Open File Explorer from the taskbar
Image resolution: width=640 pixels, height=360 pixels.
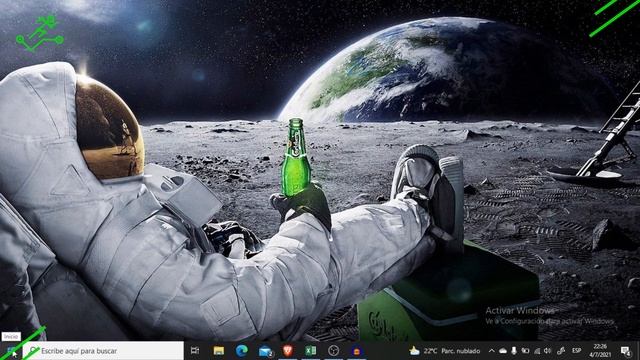point(219,351)
